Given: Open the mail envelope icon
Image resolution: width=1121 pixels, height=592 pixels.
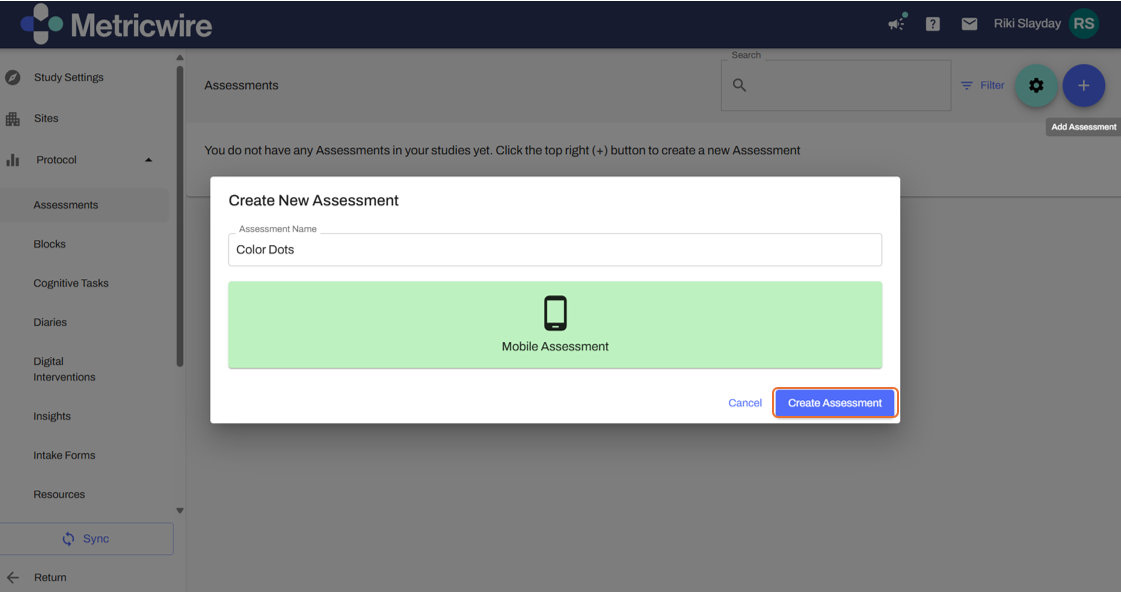Looking at the screenshot, I should (969, 24).
